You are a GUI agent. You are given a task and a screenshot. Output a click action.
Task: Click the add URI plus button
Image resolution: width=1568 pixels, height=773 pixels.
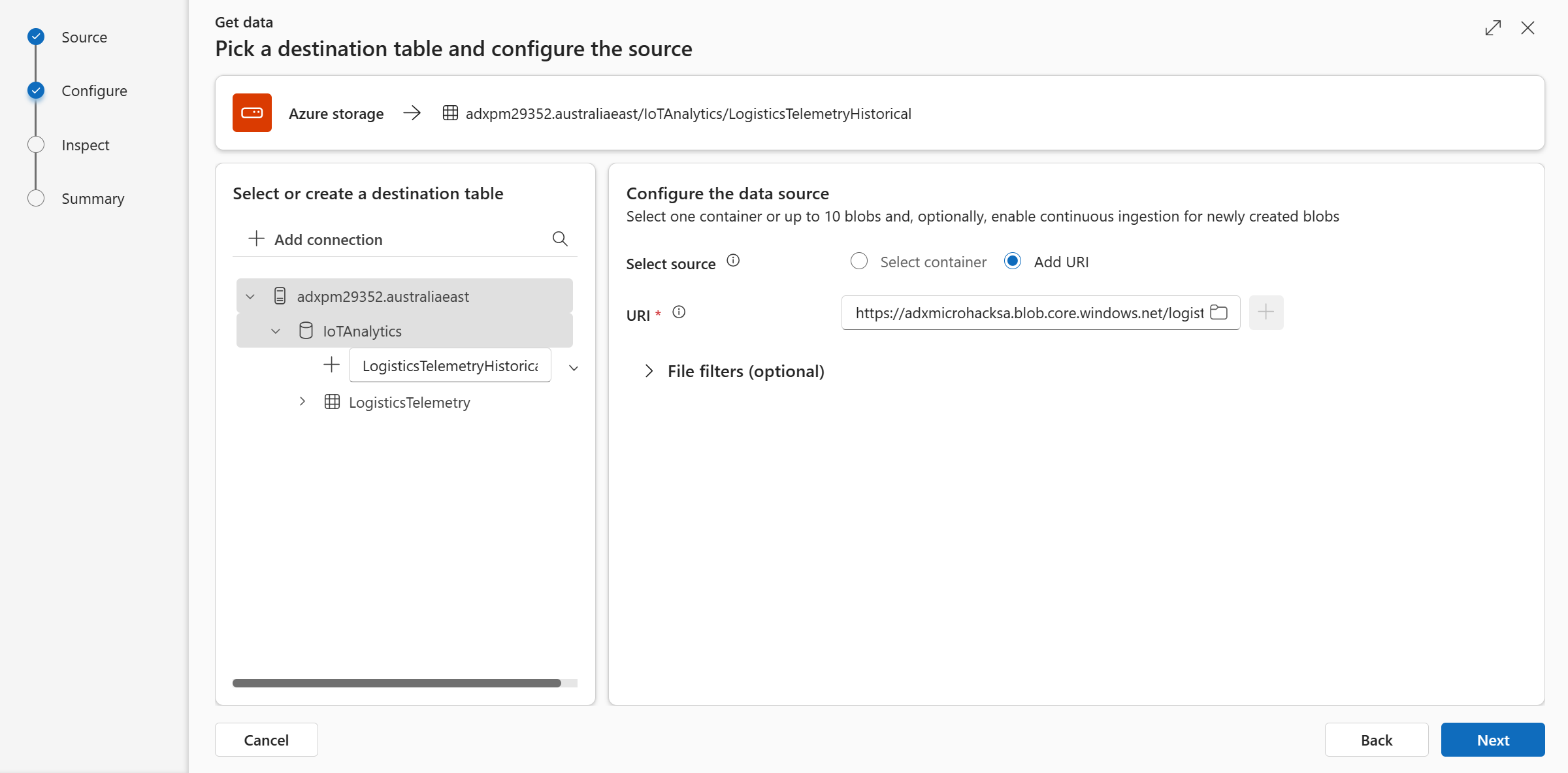[x=1266, y=312]
